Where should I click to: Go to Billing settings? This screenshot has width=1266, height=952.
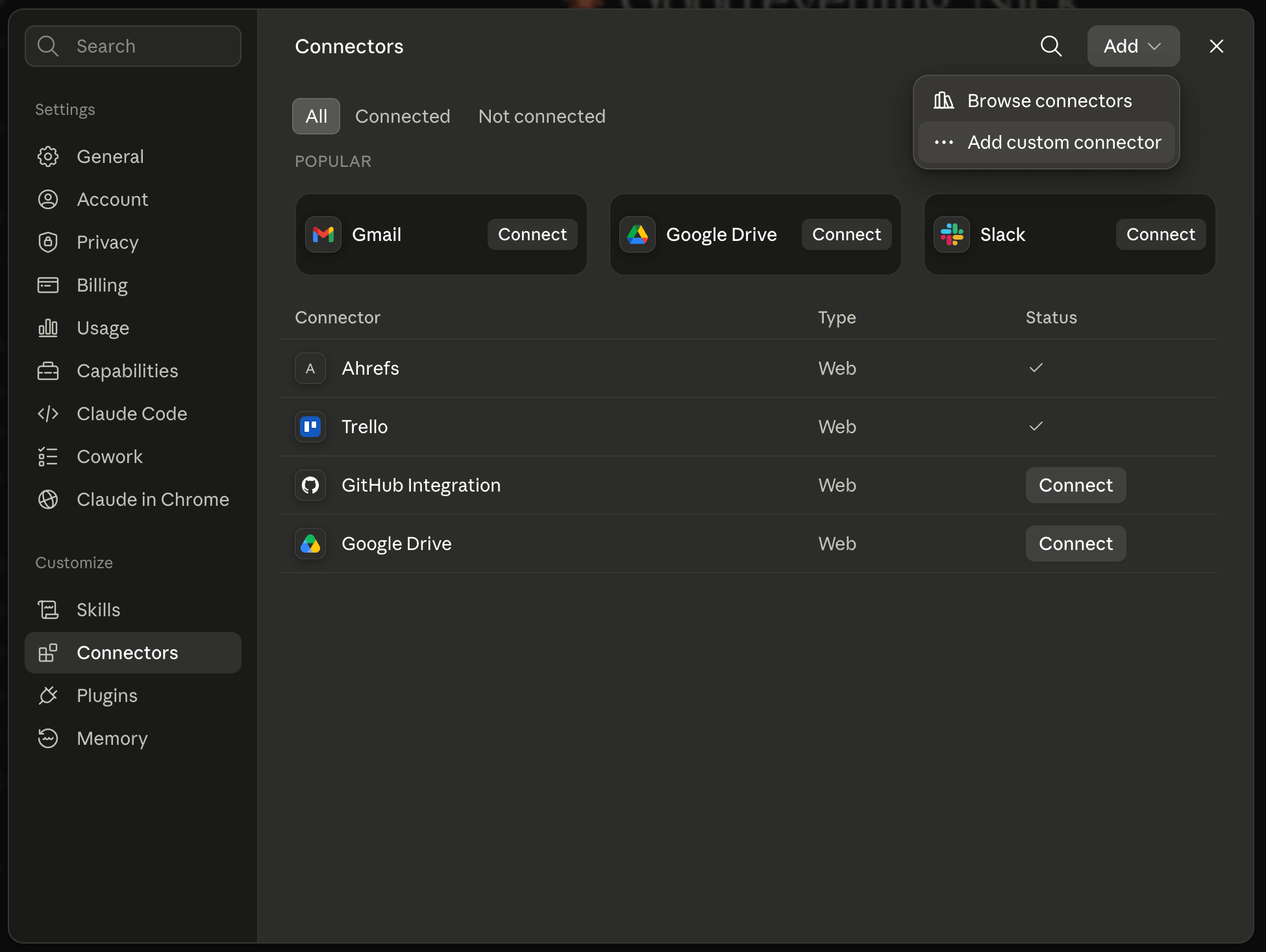[133, 285]
